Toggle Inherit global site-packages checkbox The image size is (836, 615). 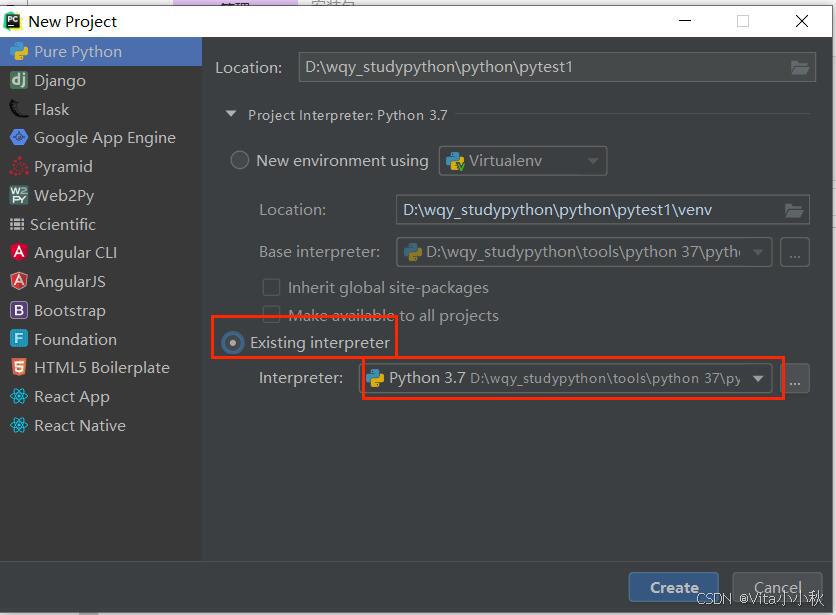click(x=271, y=287)
